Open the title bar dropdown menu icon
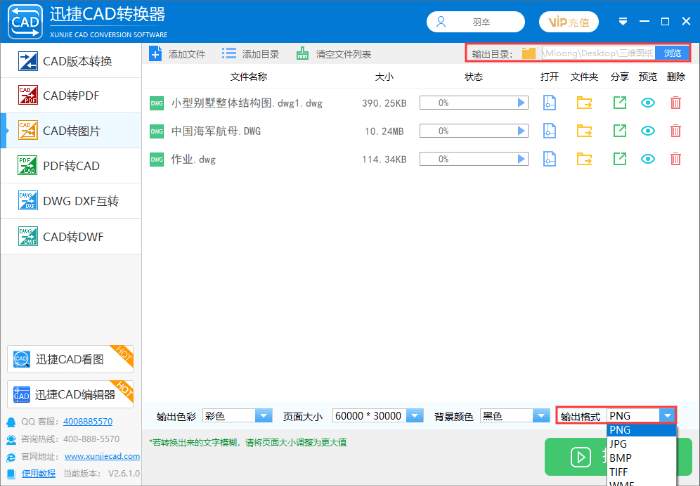Screen dimensions: 700x486 623,21
